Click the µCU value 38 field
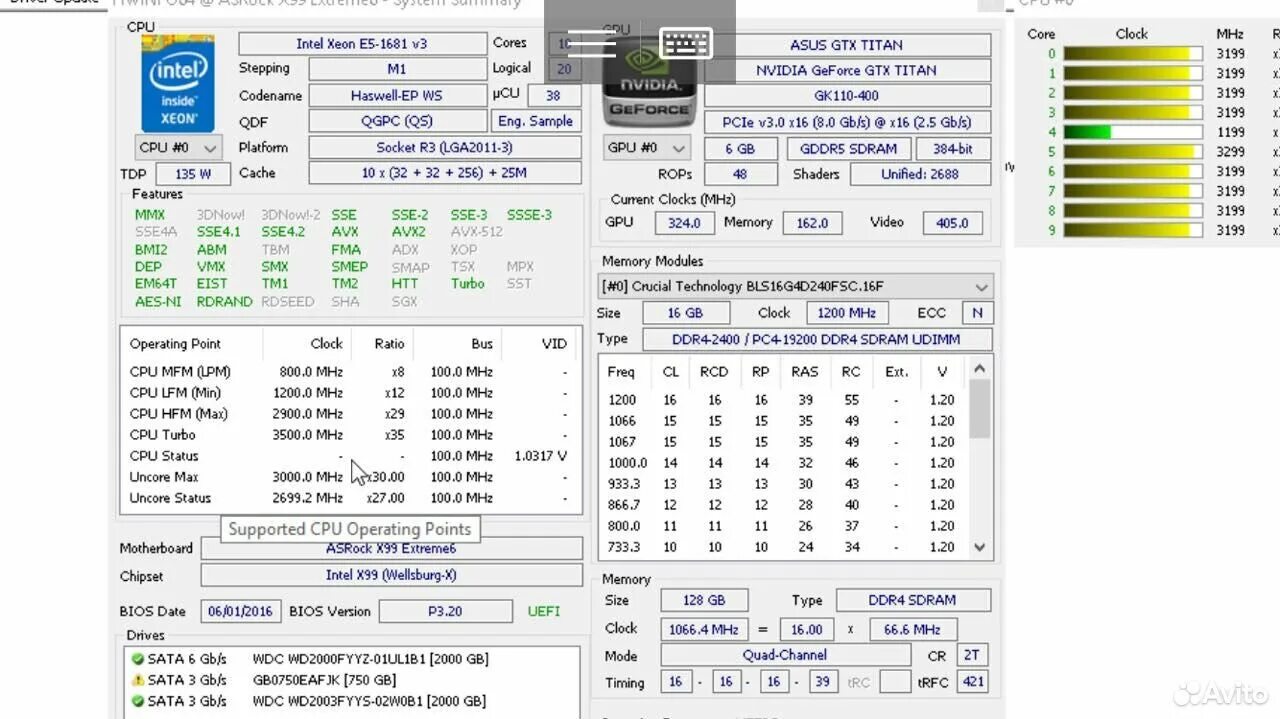Image resolution: width=1280 pixels, height=719 pixels. tap(553, 95)
